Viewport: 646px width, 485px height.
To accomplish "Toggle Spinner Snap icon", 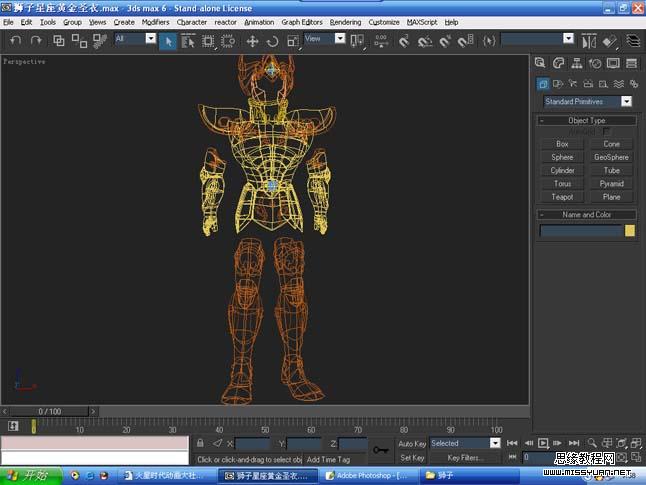I will point(466,41).
